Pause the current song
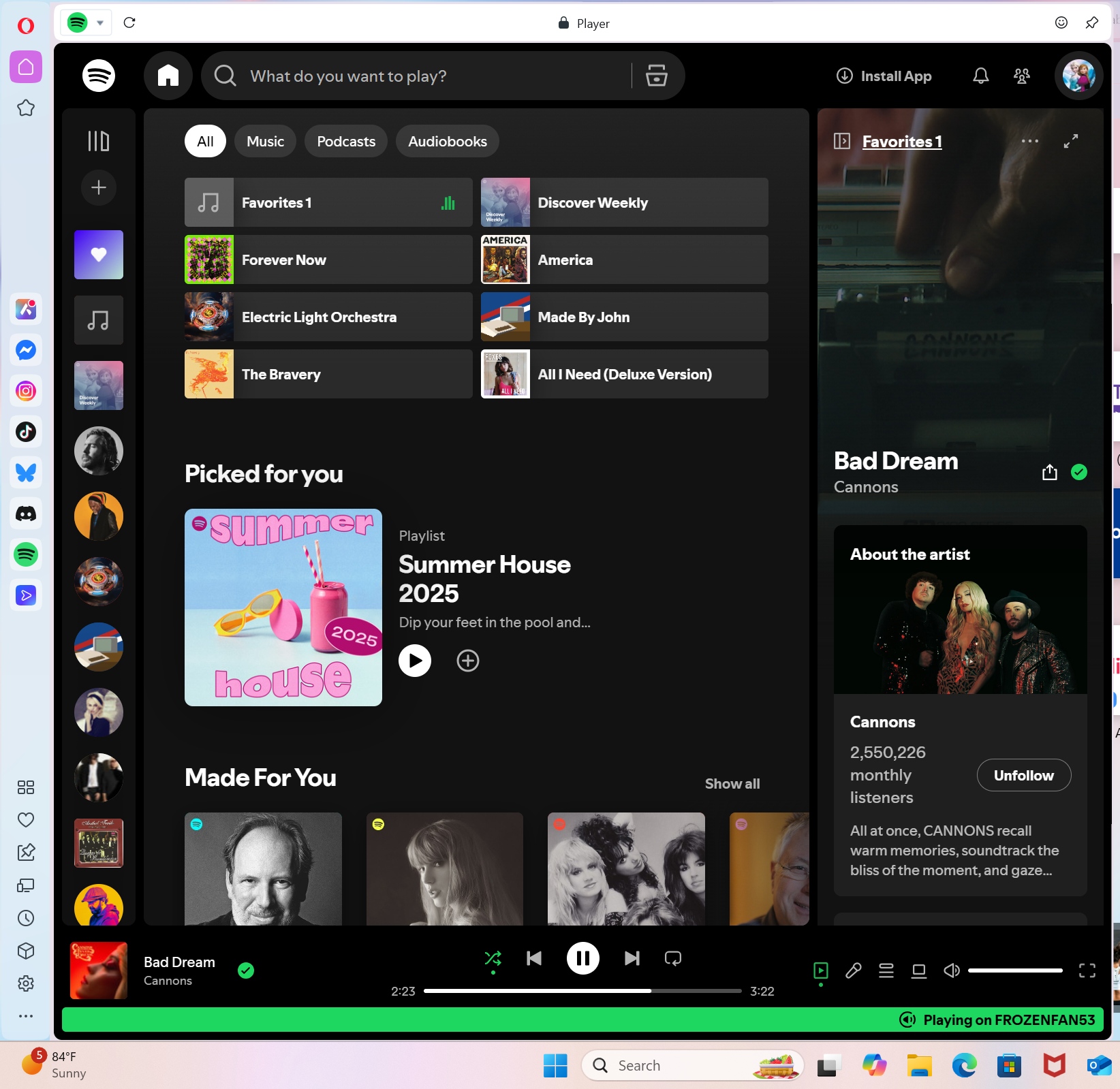The height and width of the screenshot is (1089, 1120). (583, 958)
